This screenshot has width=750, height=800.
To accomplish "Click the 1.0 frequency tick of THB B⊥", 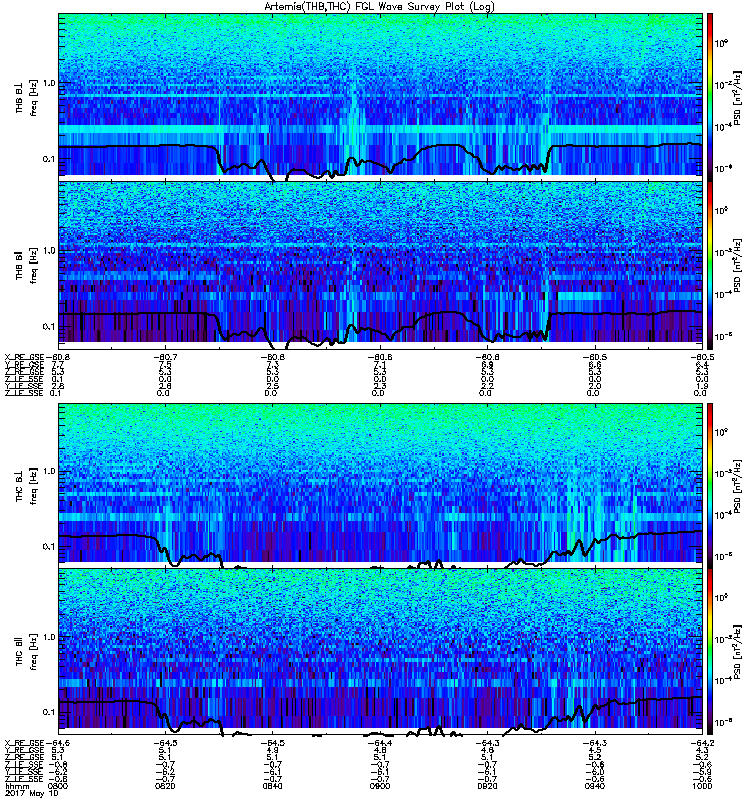I will (x=49, y=83).
